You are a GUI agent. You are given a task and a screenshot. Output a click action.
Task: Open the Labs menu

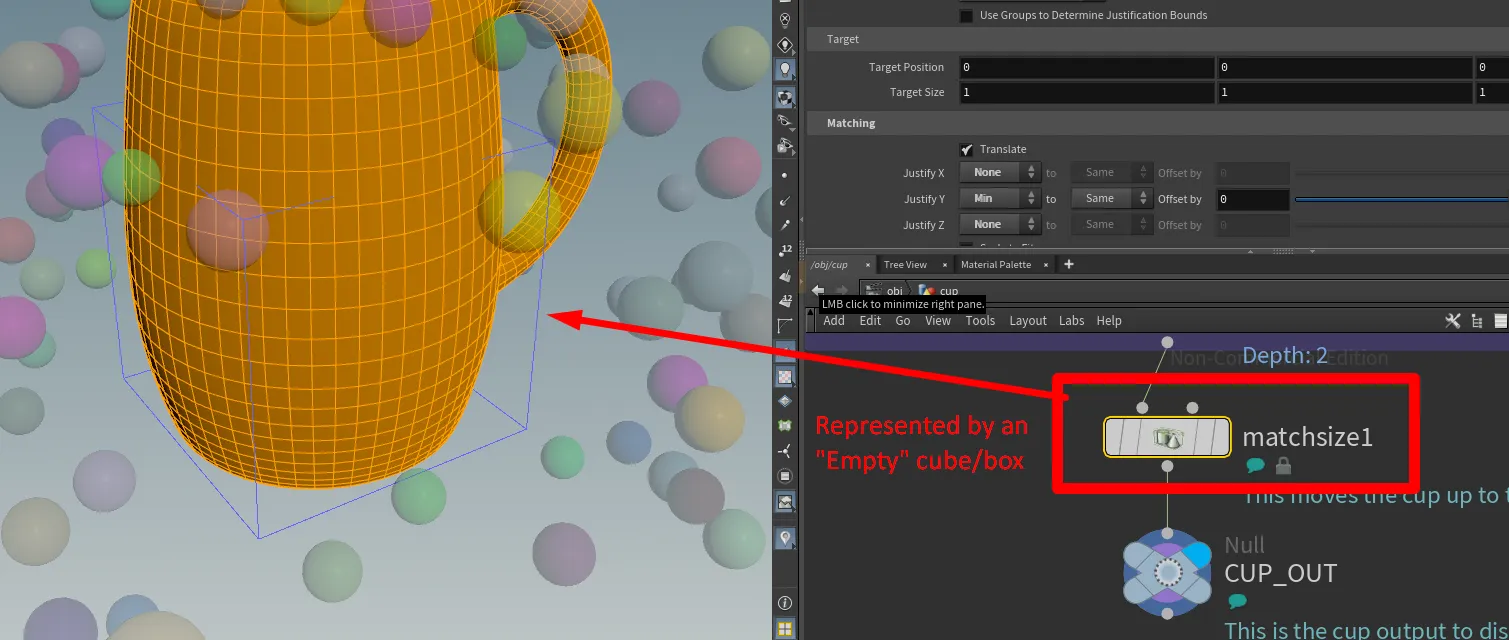(x=1071, y=321)
